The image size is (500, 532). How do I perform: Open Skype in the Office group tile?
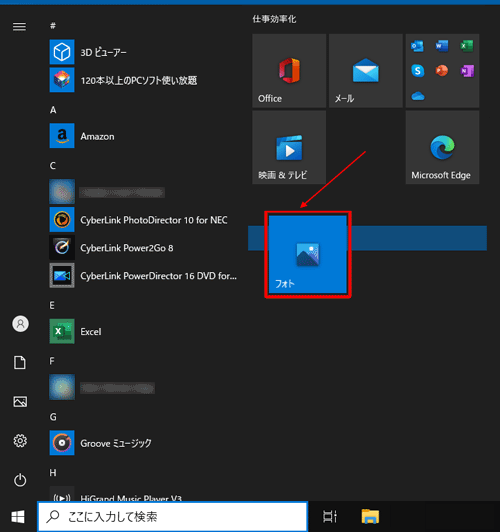[x=418, y=71]
